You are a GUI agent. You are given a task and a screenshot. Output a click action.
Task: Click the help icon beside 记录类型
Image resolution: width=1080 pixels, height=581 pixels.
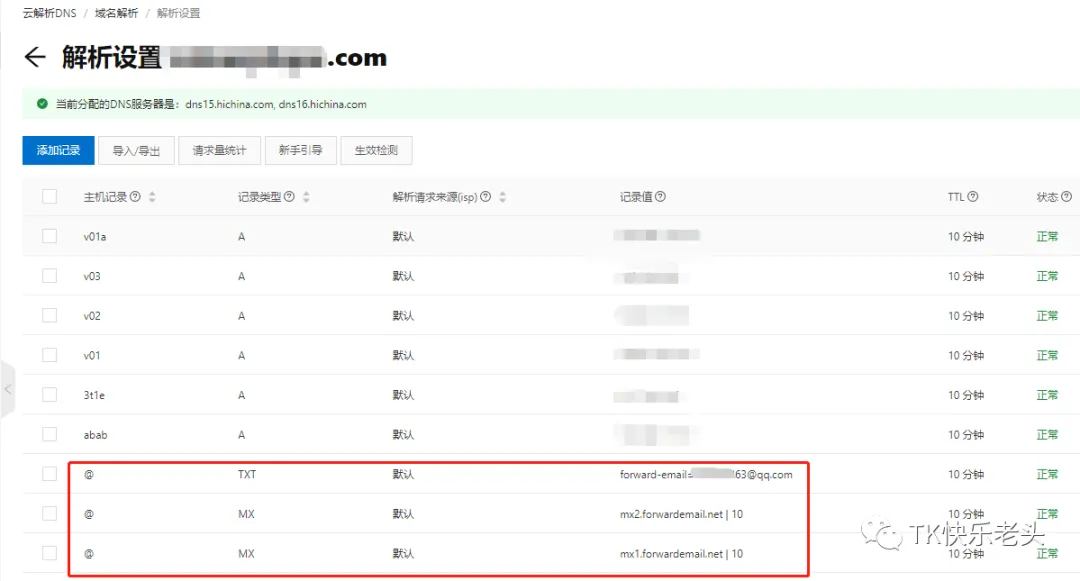click(x=289, y=197)
